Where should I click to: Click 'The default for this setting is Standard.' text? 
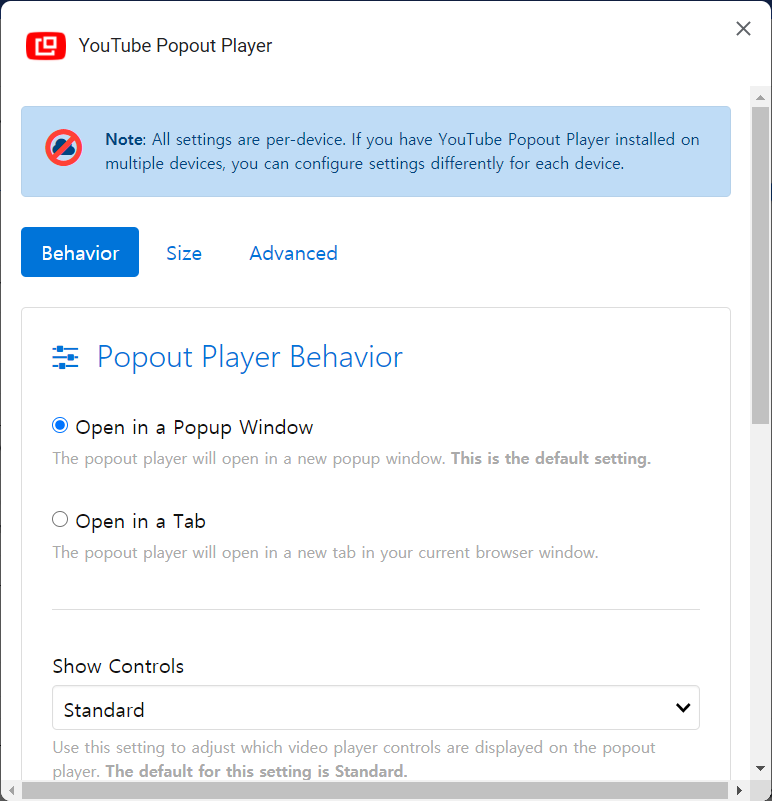pyautogui.click(x=256, y=771)
